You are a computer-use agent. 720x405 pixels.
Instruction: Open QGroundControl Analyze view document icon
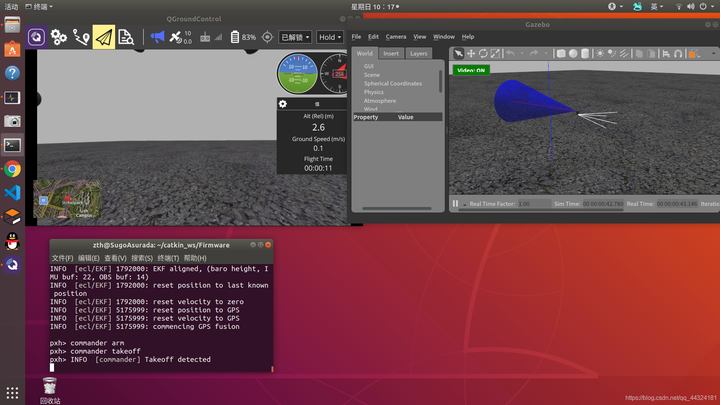[126, 37]
